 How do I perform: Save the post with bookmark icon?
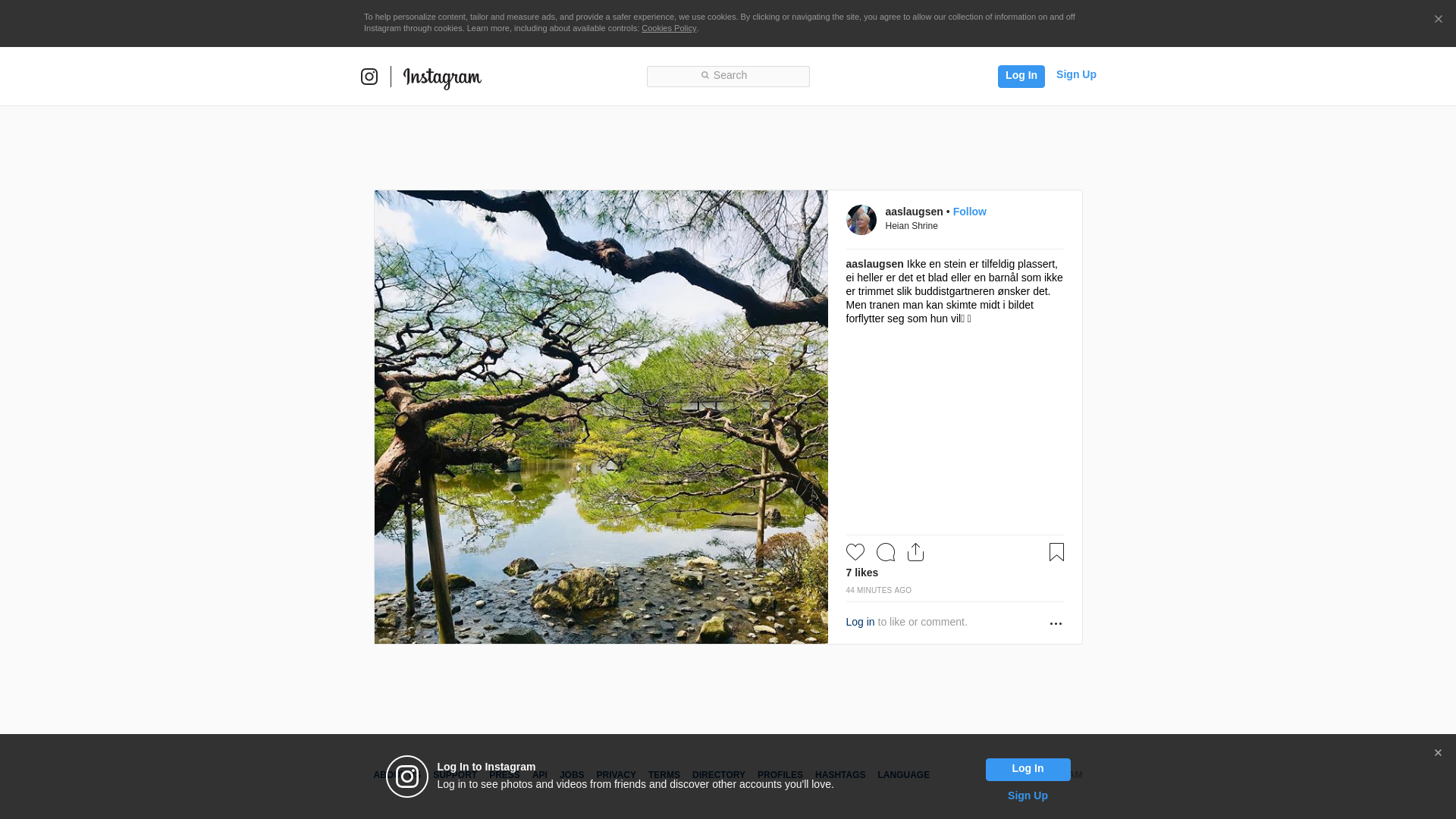(1056, 552)
